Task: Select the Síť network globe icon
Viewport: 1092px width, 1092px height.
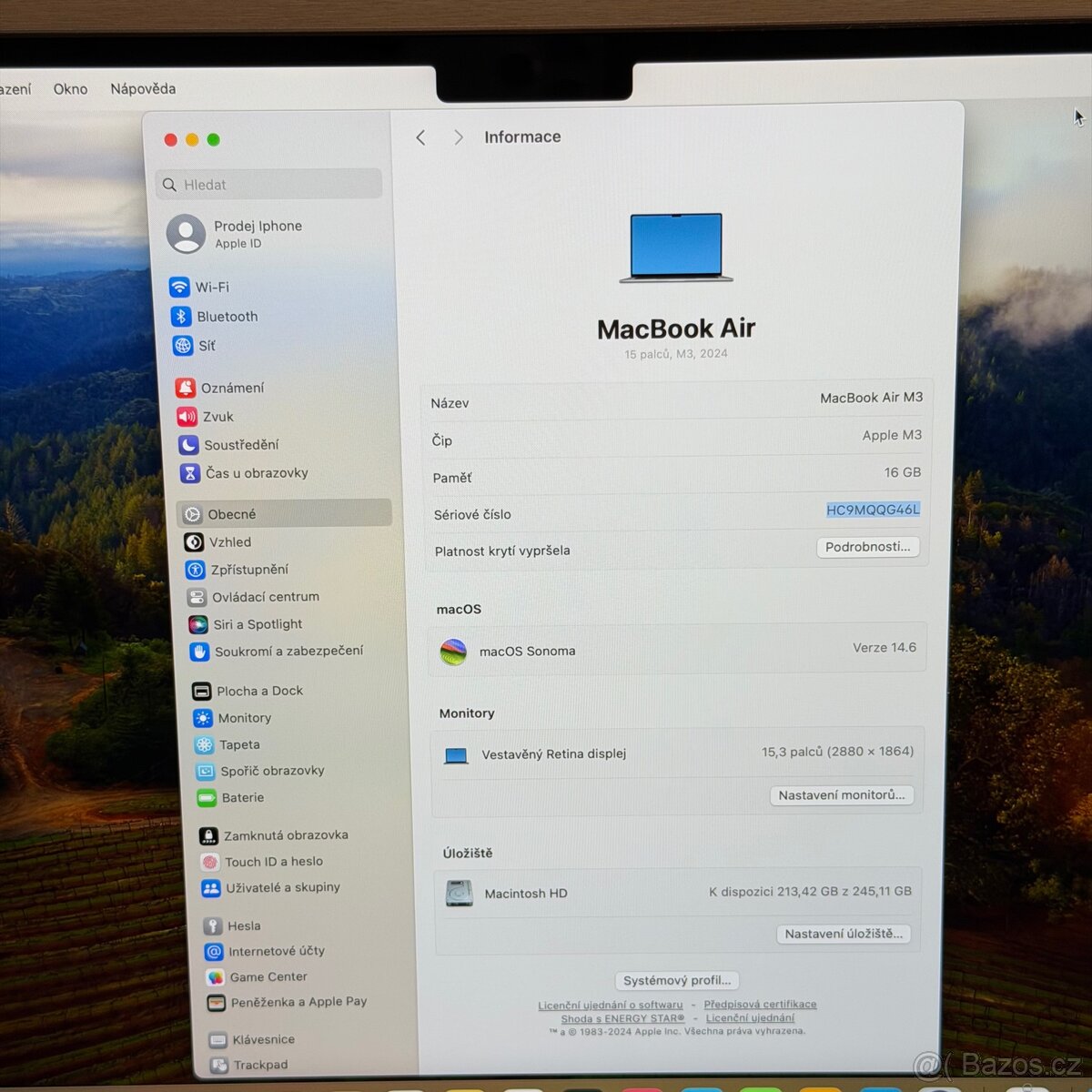Action: pos(183,346)
